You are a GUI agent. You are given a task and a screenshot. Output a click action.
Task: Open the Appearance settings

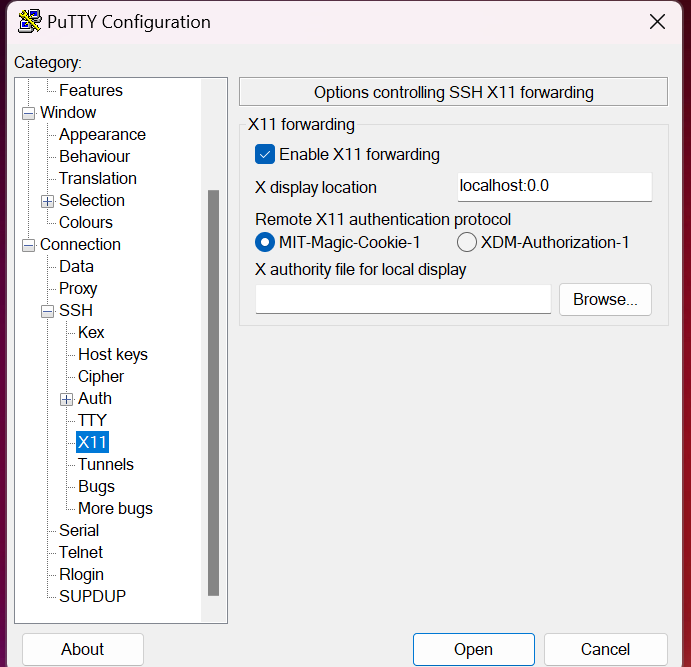tap(102, 134)
